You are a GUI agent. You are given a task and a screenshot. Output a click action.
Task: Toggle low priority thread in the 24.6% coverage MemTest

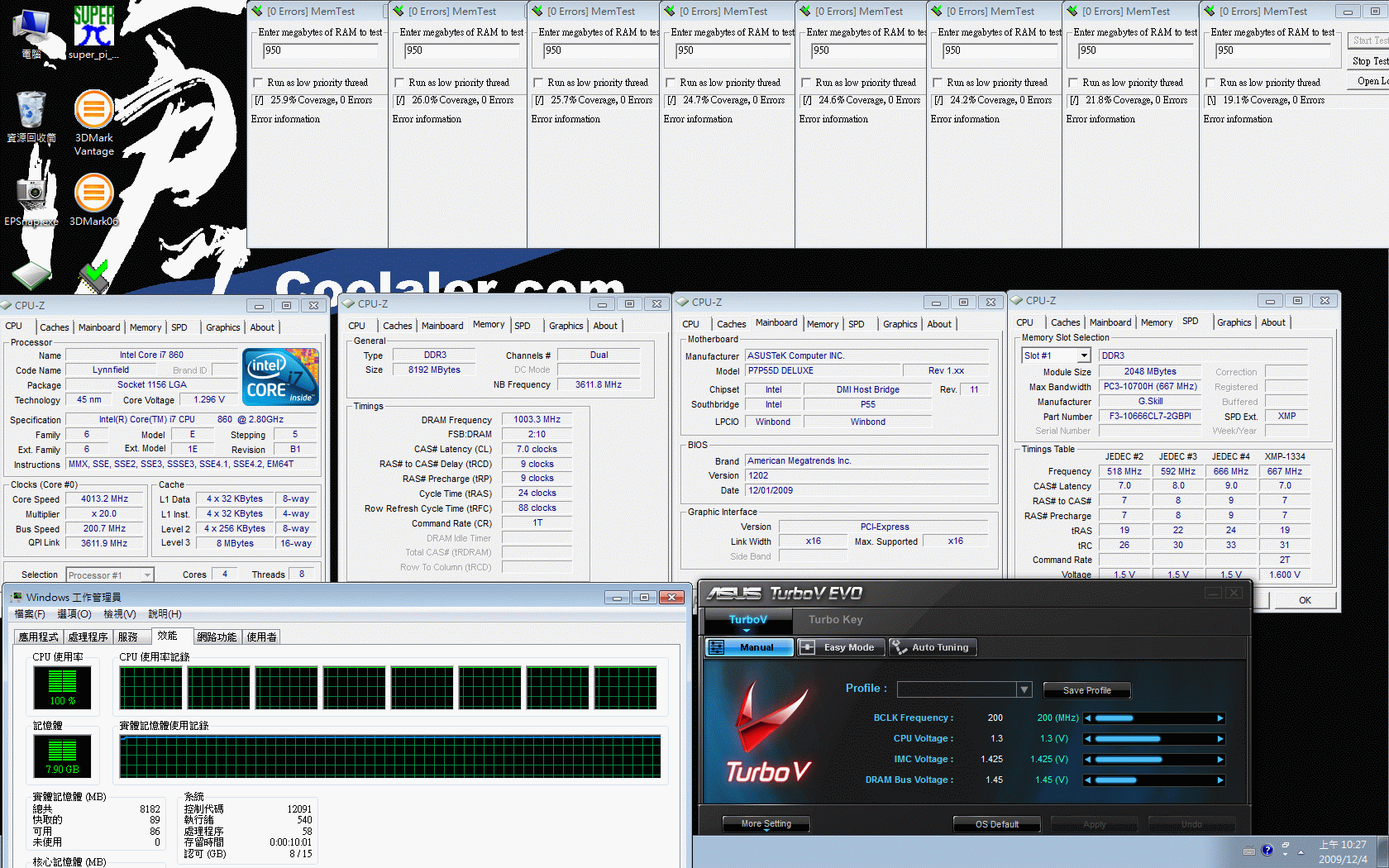point(806,83)
